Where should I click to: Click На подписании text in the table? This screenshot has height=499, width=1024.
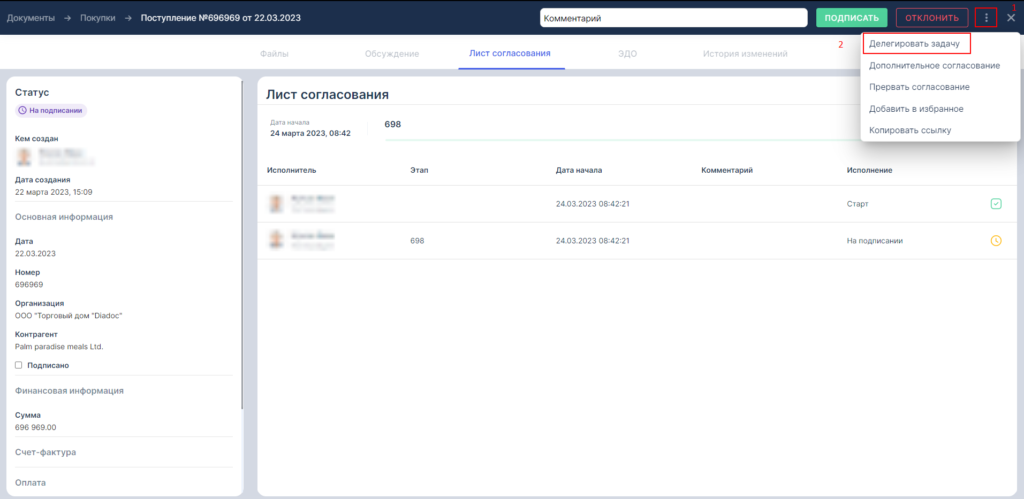click(875, 240)
